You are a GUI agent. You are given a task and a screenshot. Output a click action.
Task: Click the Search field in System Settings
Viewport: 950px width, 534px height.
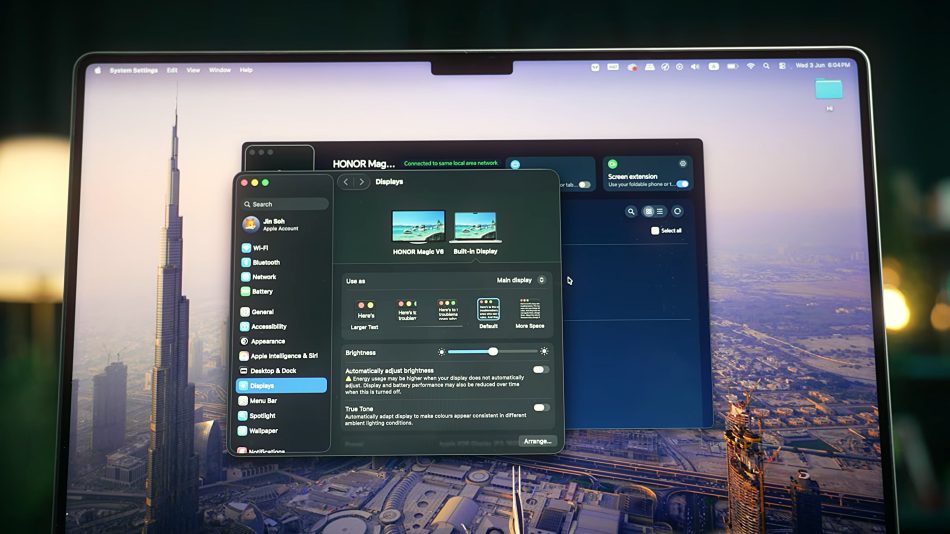point(285,204)
